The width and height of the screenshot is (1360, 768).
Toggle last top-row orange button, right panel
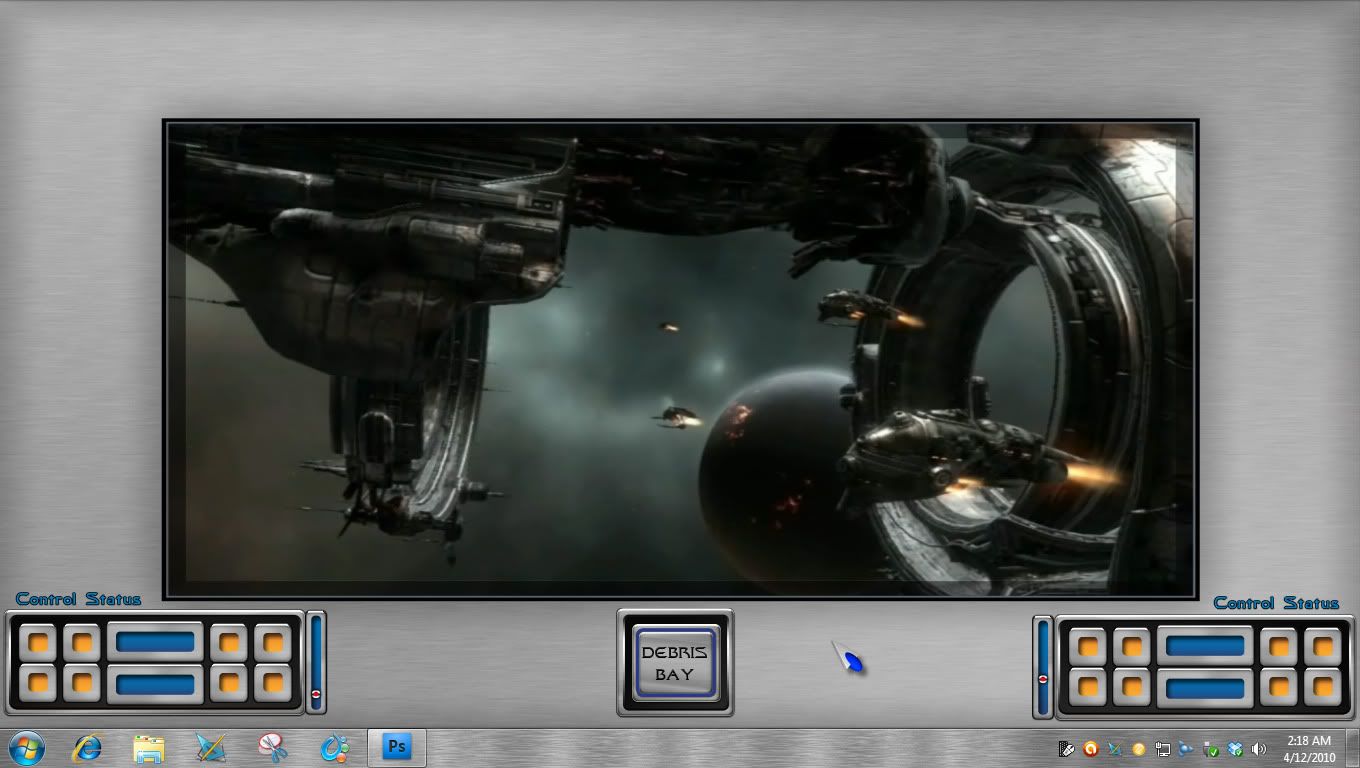click(1323, 646)
